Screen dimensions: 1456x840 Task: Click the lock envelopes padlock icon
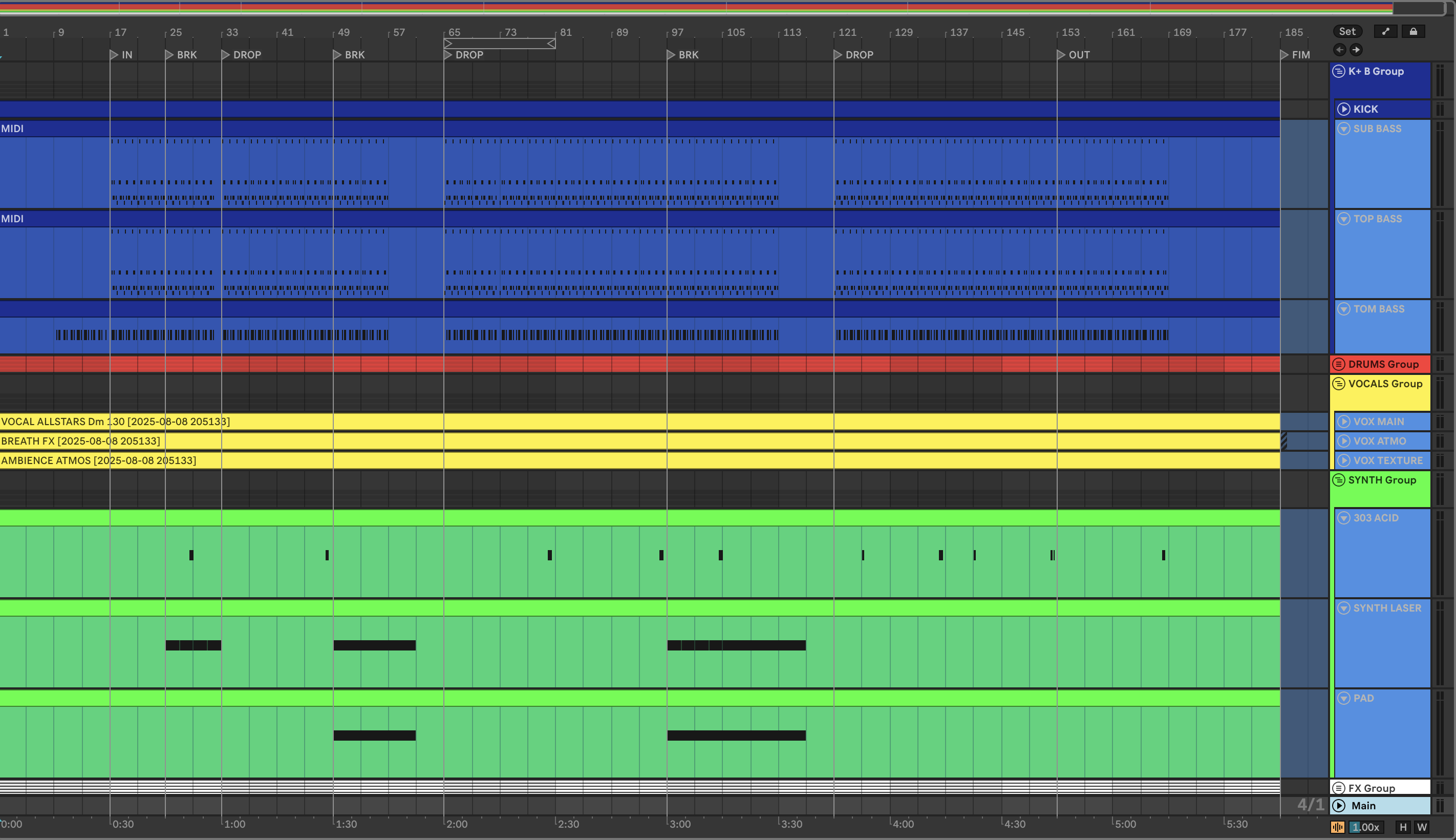(x=1413, y=32)
